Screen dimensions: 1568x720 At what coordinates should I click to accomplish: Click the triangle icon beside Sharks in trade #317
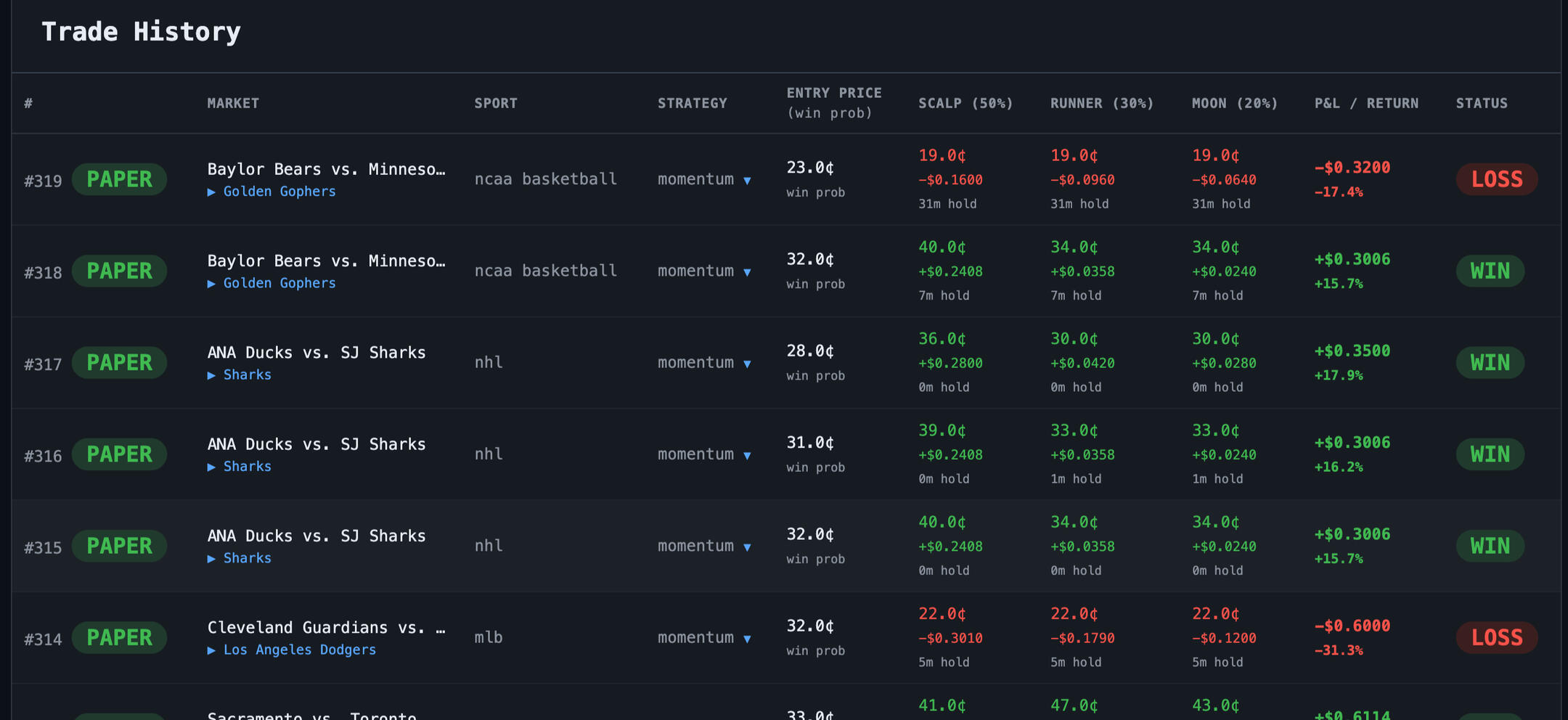click(211, 375)
